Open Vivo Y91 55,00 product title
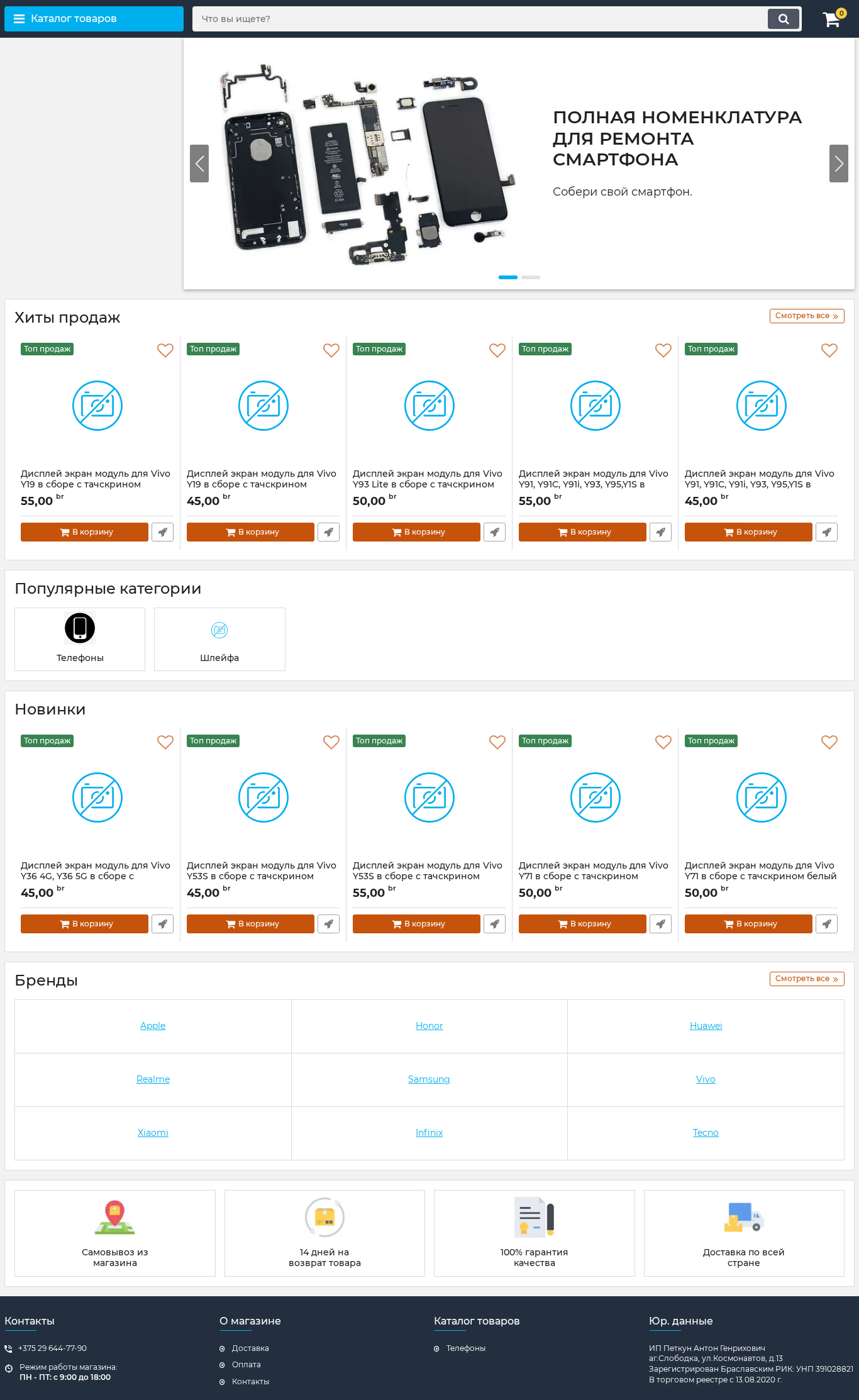Viewport: 859px width, 1400px height. click(594, 479)
